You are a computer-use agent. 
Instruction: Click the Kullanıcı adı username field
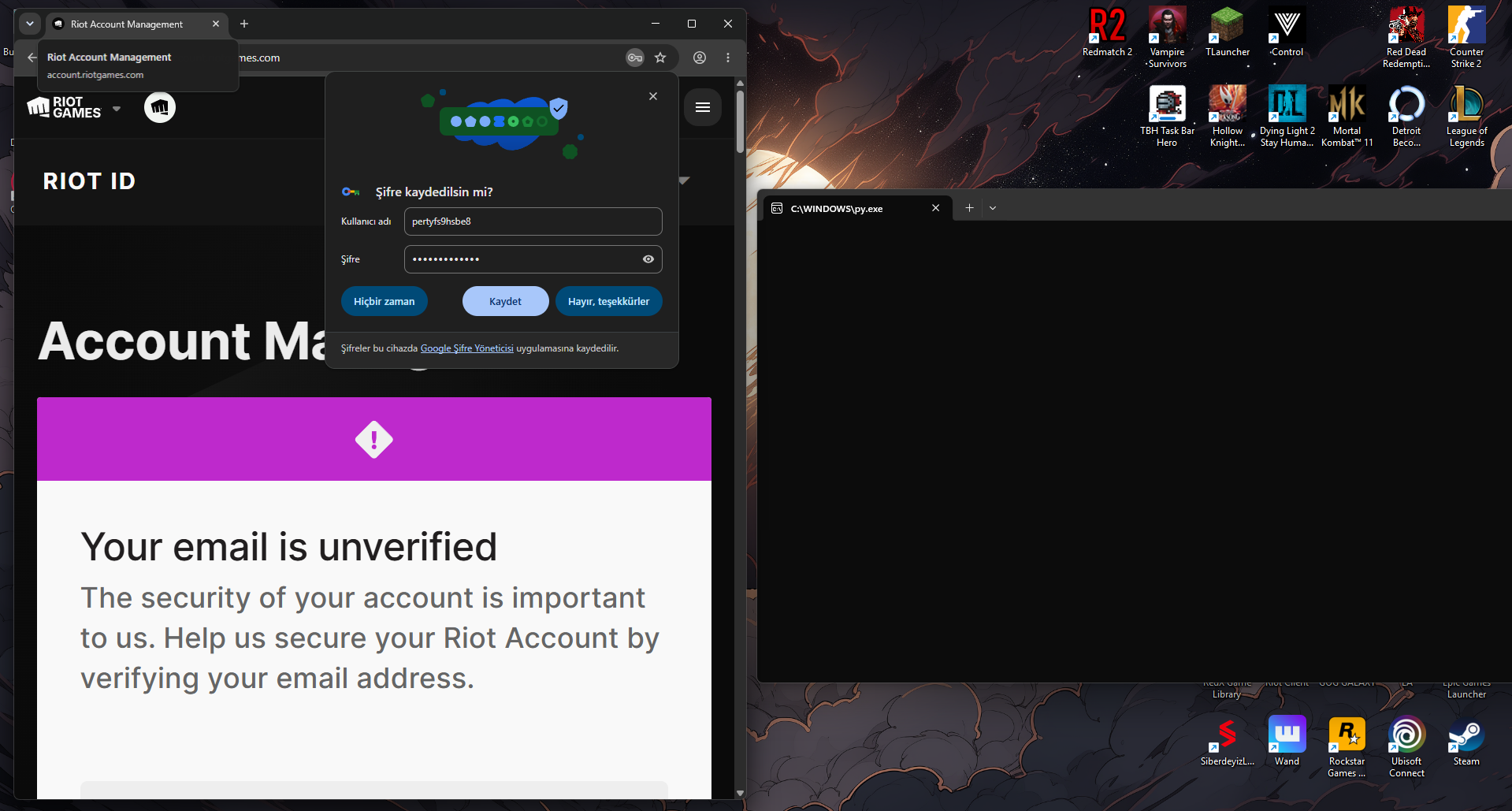point(533,221)
